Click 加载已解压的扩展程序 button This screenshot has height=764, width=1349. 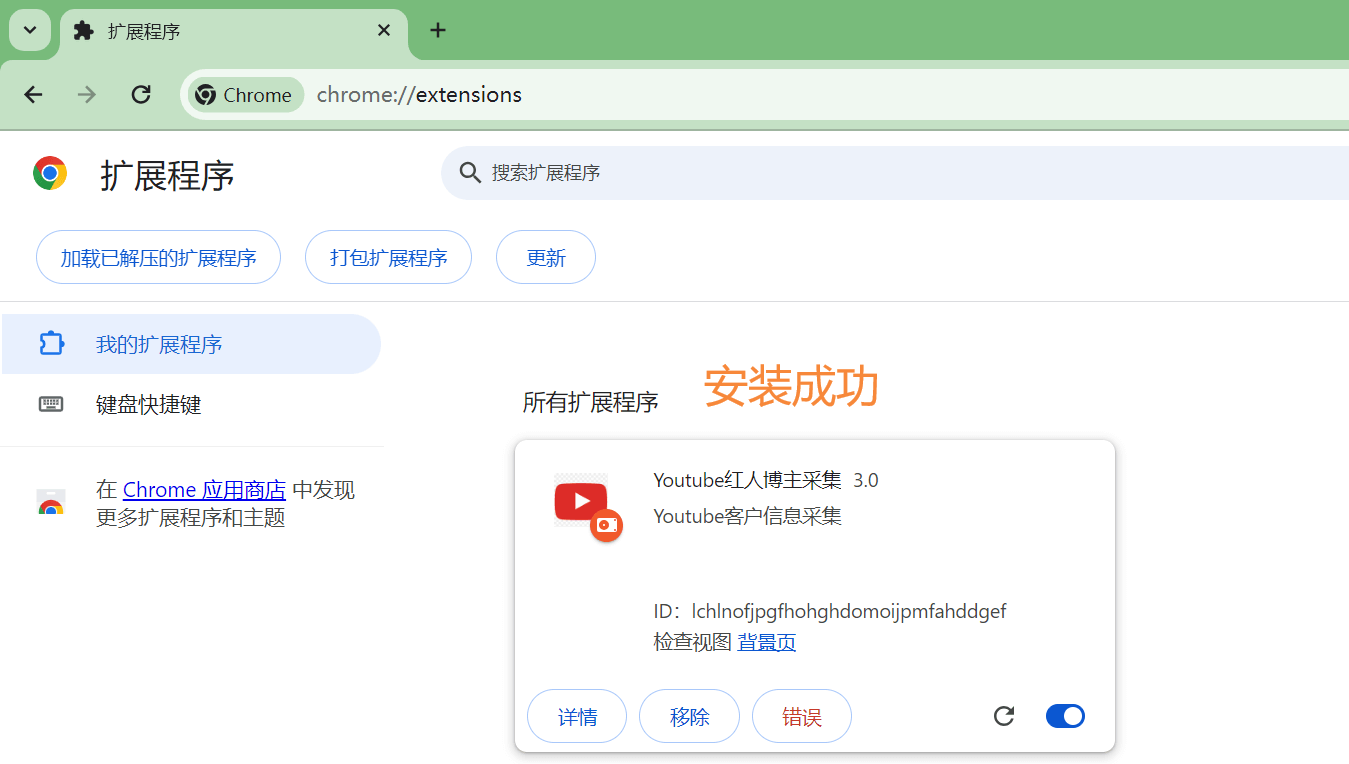[x=158, y=258]
